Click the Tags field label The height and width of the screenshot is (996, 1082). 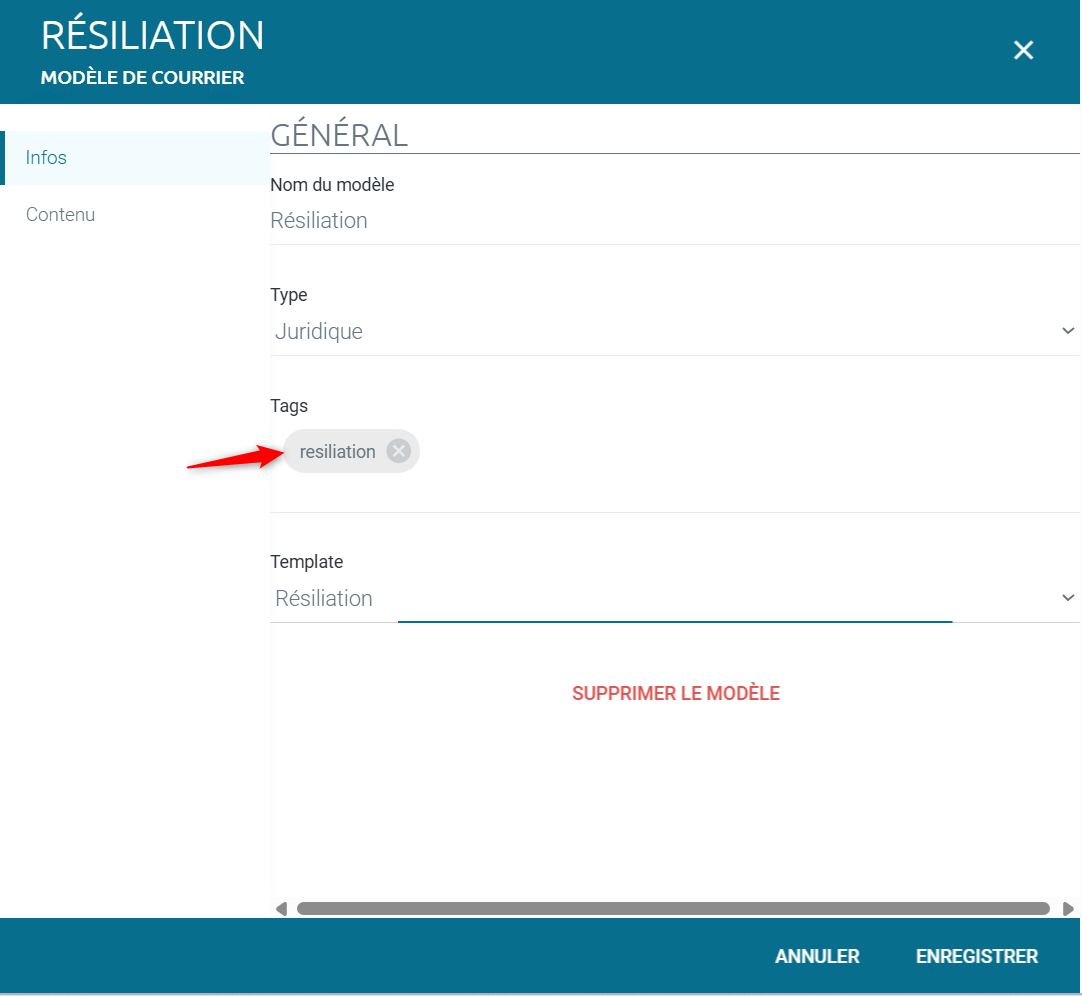click(289, 406)
